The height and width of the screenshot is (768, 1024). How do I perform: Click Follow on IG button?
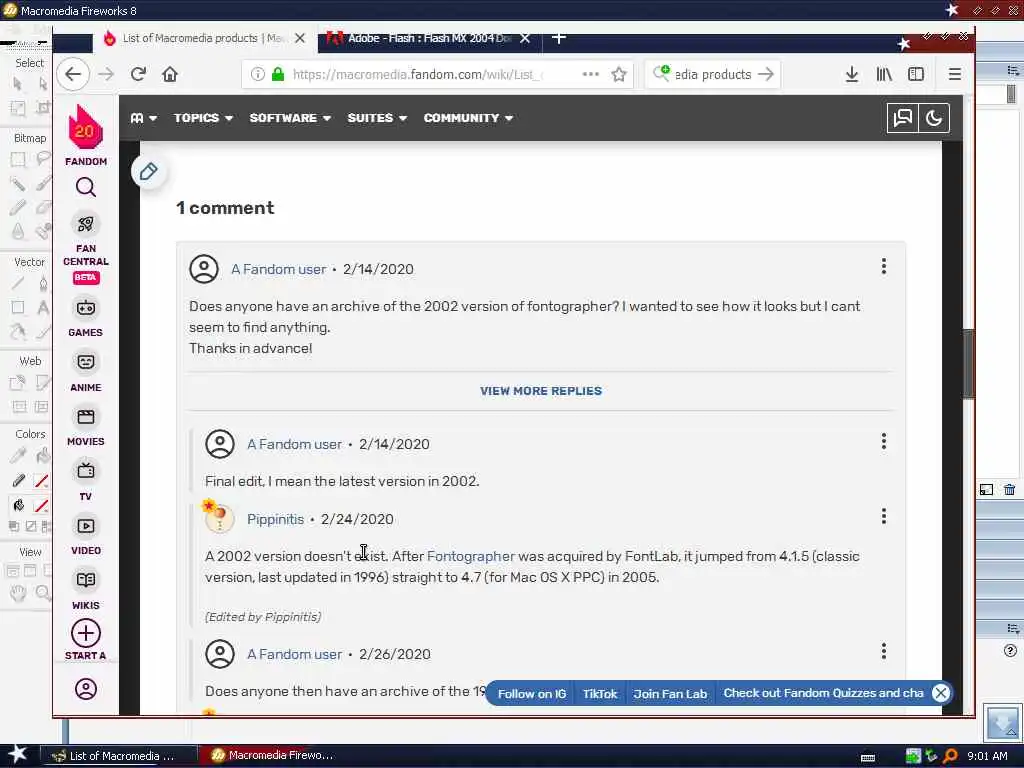pos(532,694)
